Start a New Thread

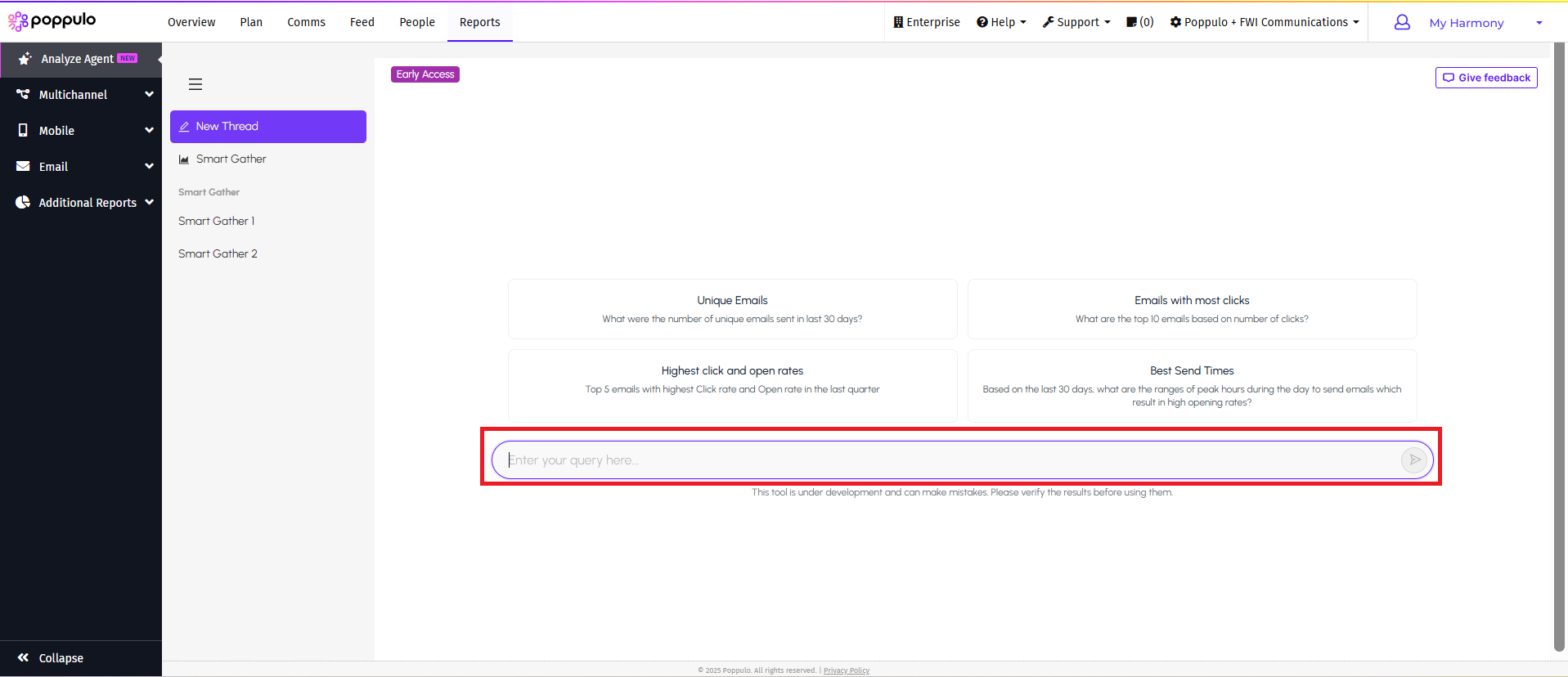pos(267,127)
